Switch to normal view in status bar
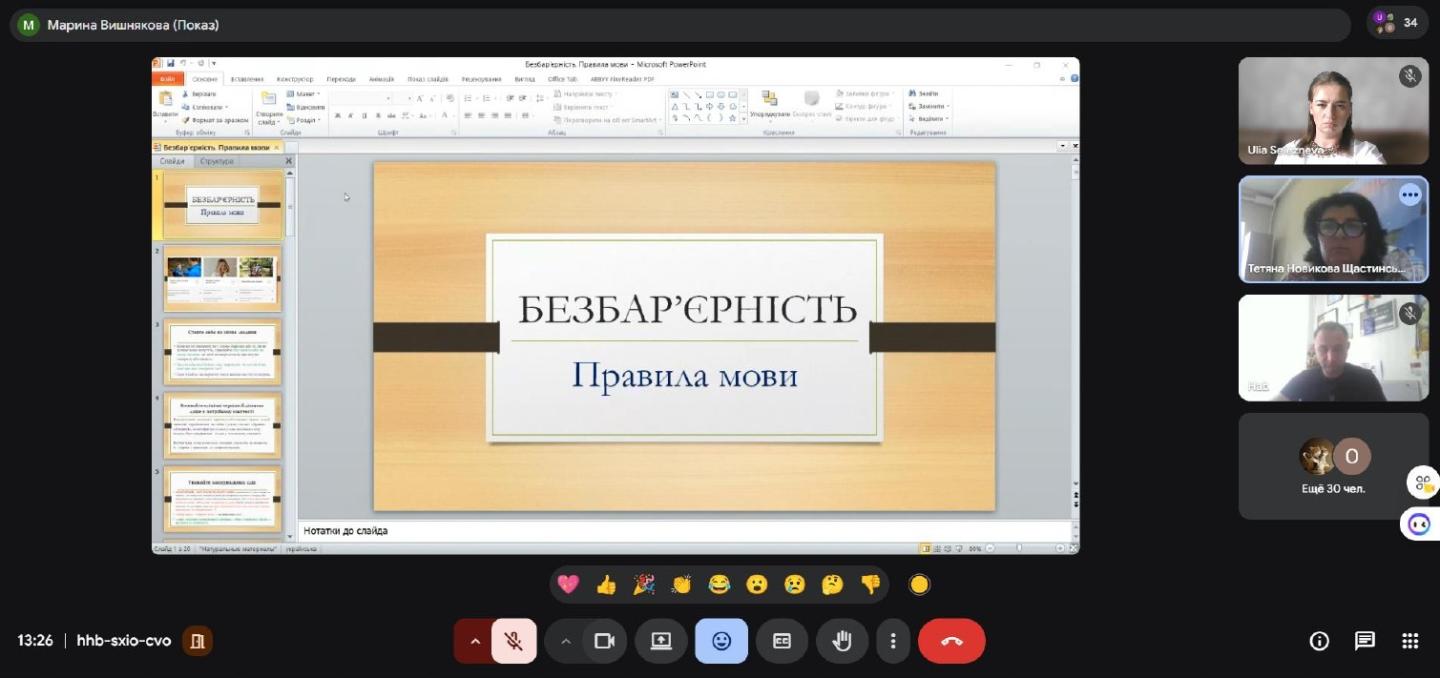The height and width of the screenshot is (678, 1440). point(926,548)
